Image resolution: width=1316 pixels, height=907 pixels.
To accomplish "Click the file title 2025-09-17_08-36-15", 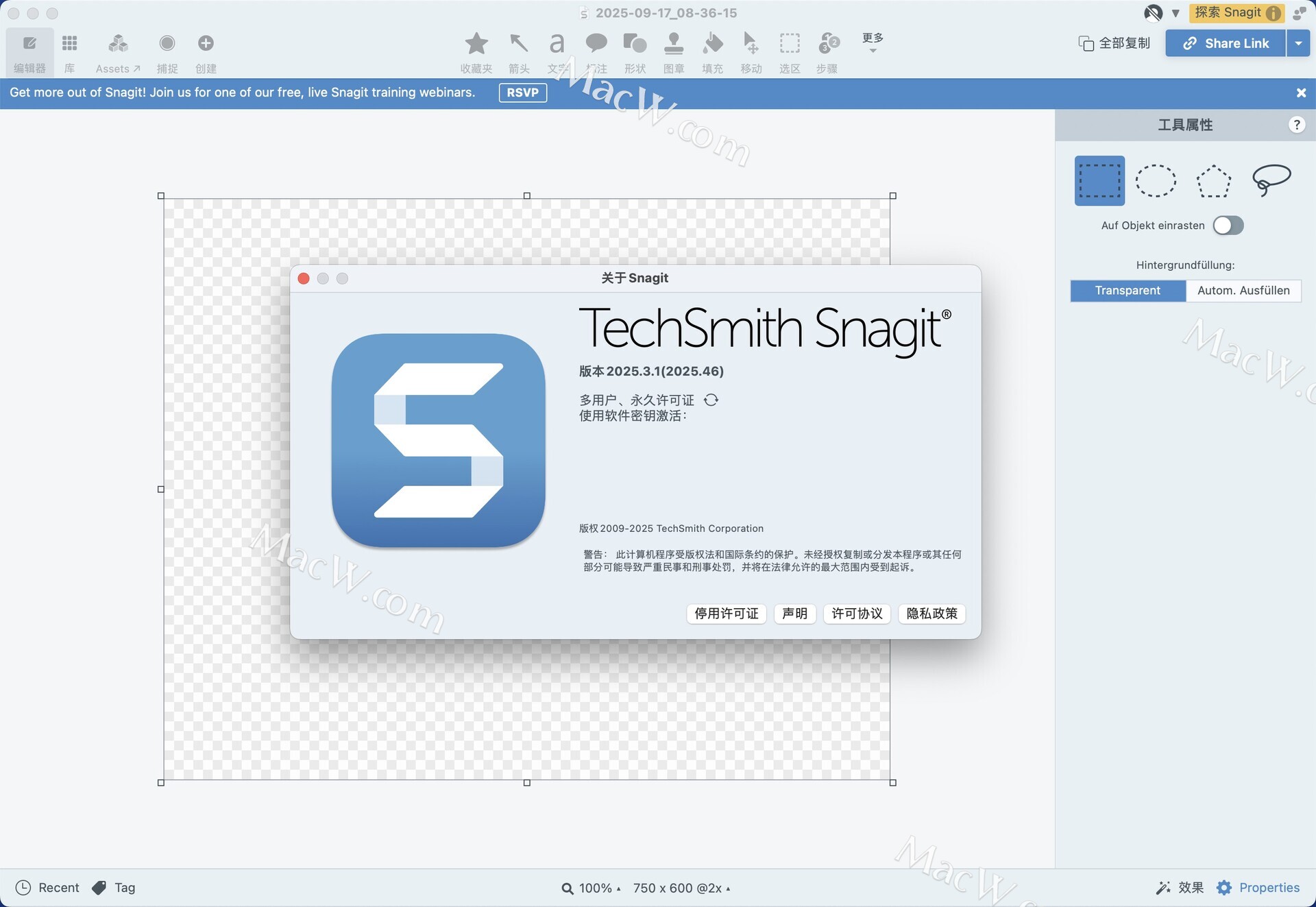I will (x=666, y=13).
